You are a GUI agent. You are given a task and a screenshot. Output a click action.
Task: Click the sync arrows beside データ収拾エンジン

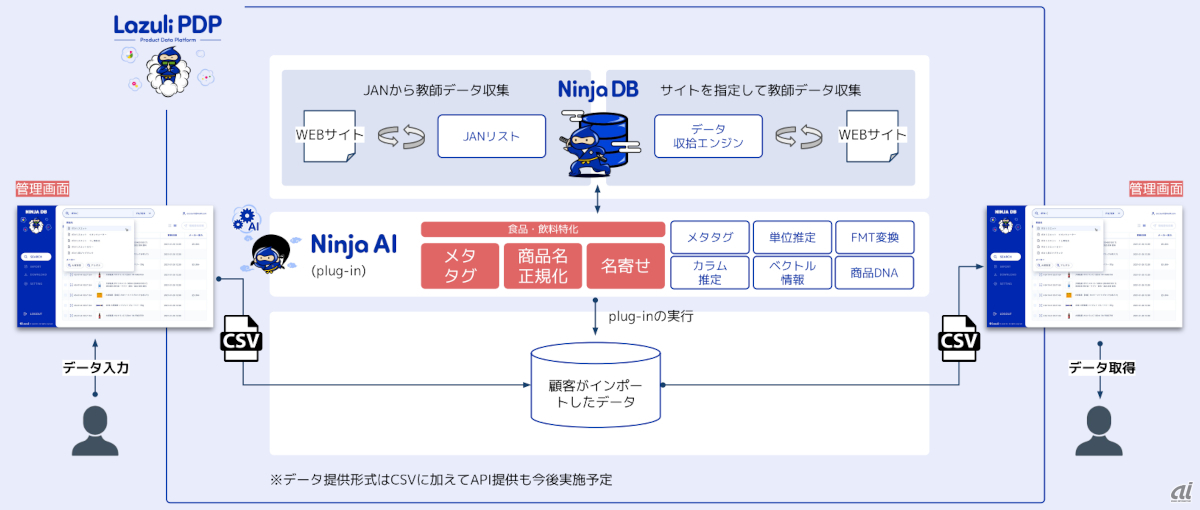coord(799,136)
